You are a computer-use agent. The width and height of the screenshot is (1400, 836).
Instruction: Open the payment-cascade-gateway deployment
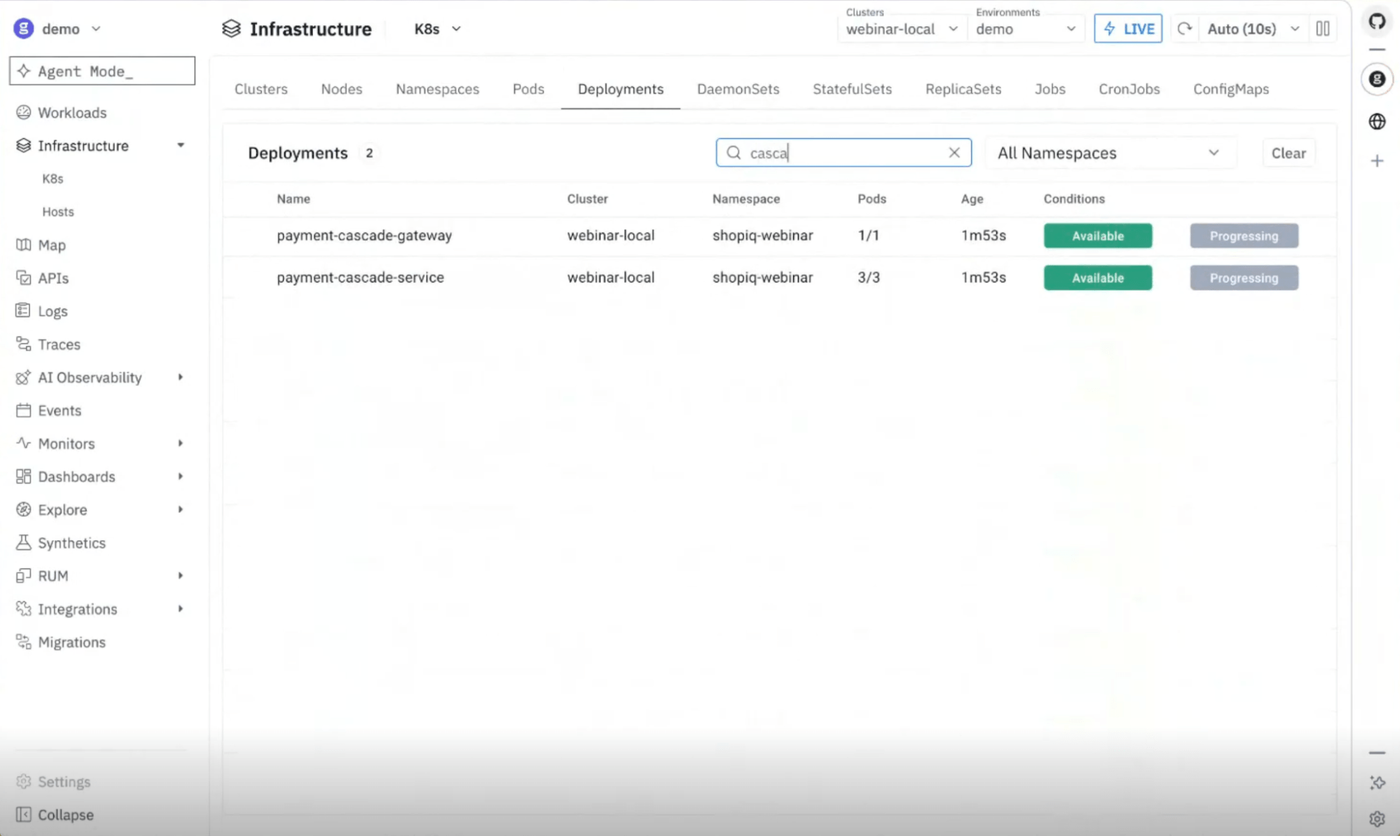(x=364, y=236)
